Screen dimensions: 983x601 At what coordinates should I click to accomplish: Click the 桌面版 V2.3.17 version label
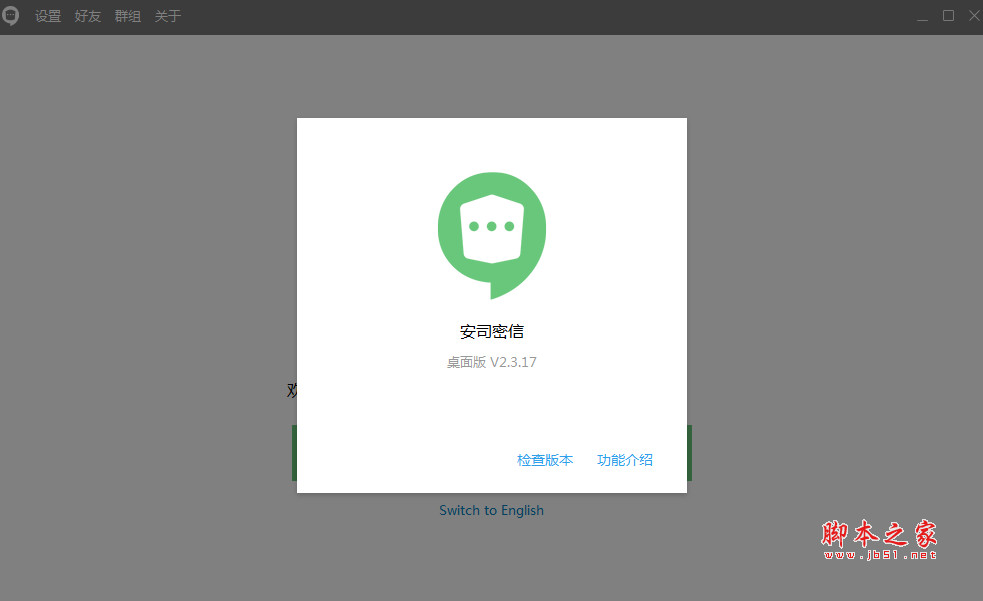click(491, 362)
